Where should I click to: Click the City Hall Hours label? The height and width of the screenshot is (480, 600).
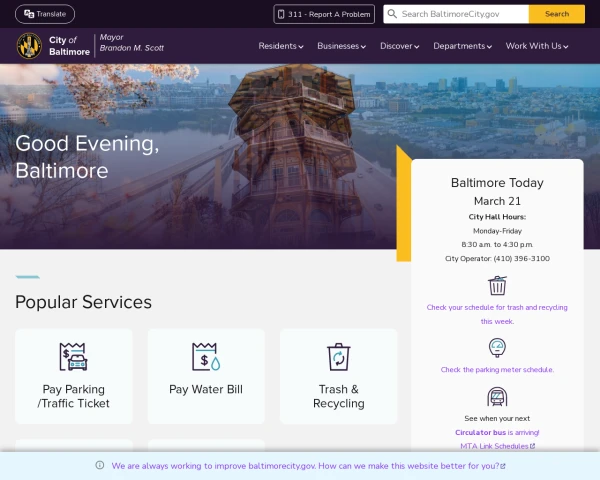point(497,217)
